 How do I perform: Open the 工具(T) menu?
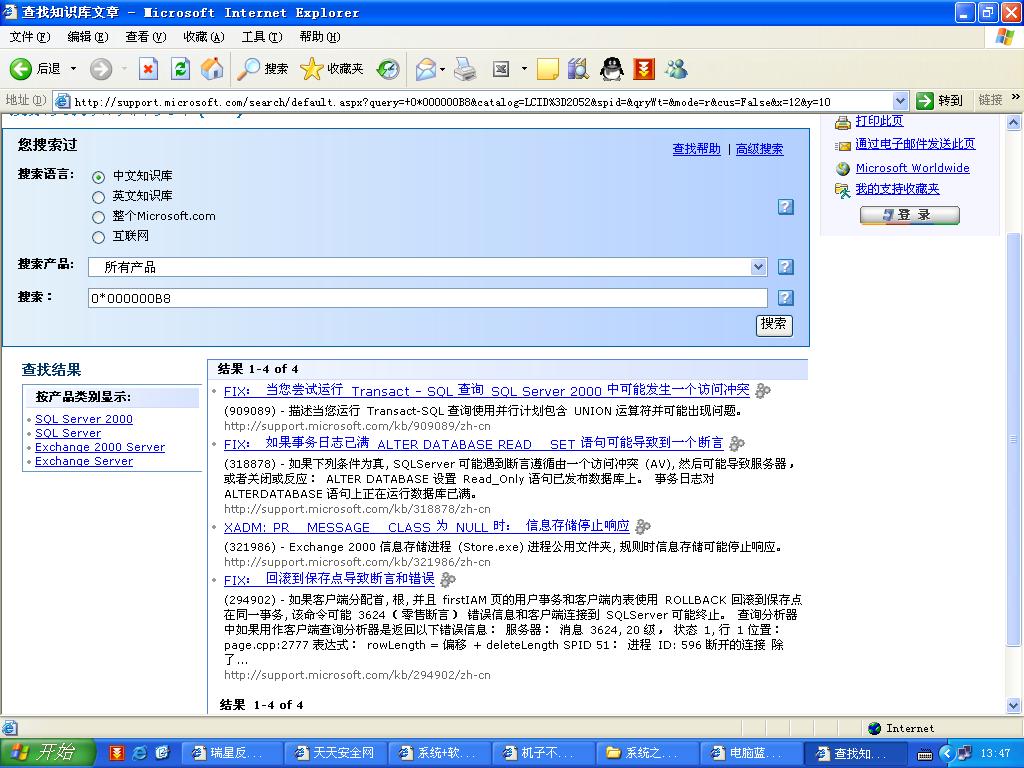click(262, 37)
